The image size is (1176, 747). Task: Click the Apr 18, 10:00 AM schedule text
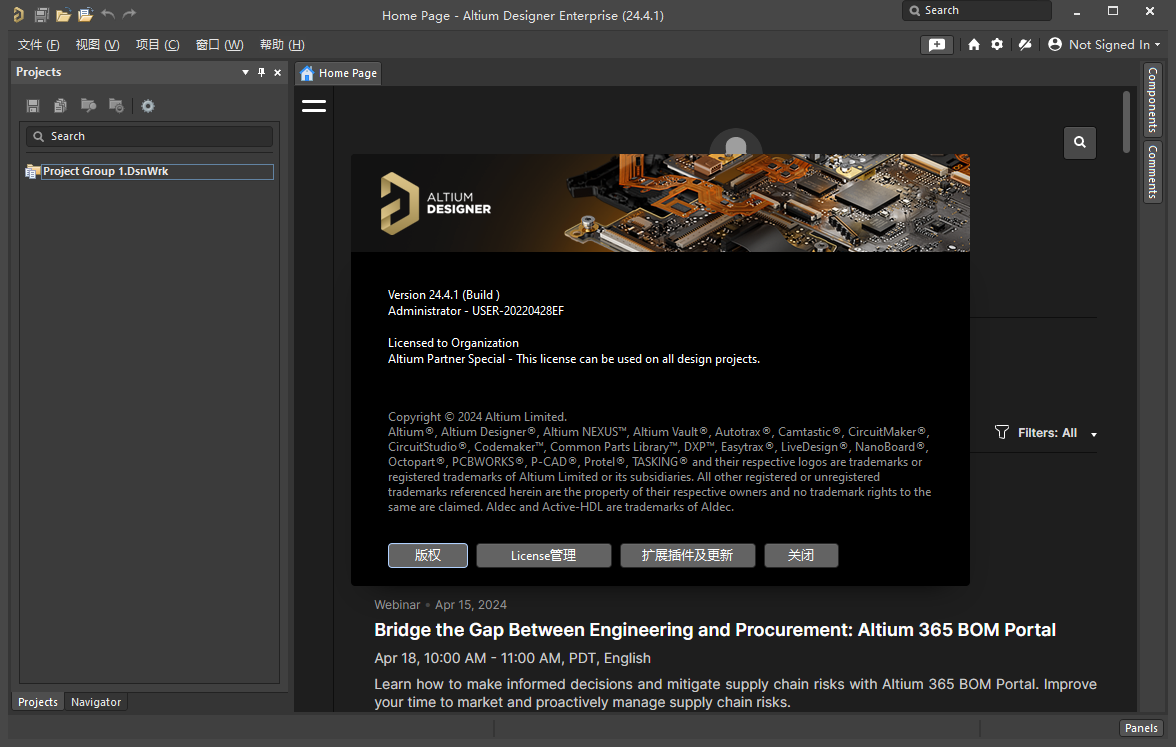(x=512, y=658)
